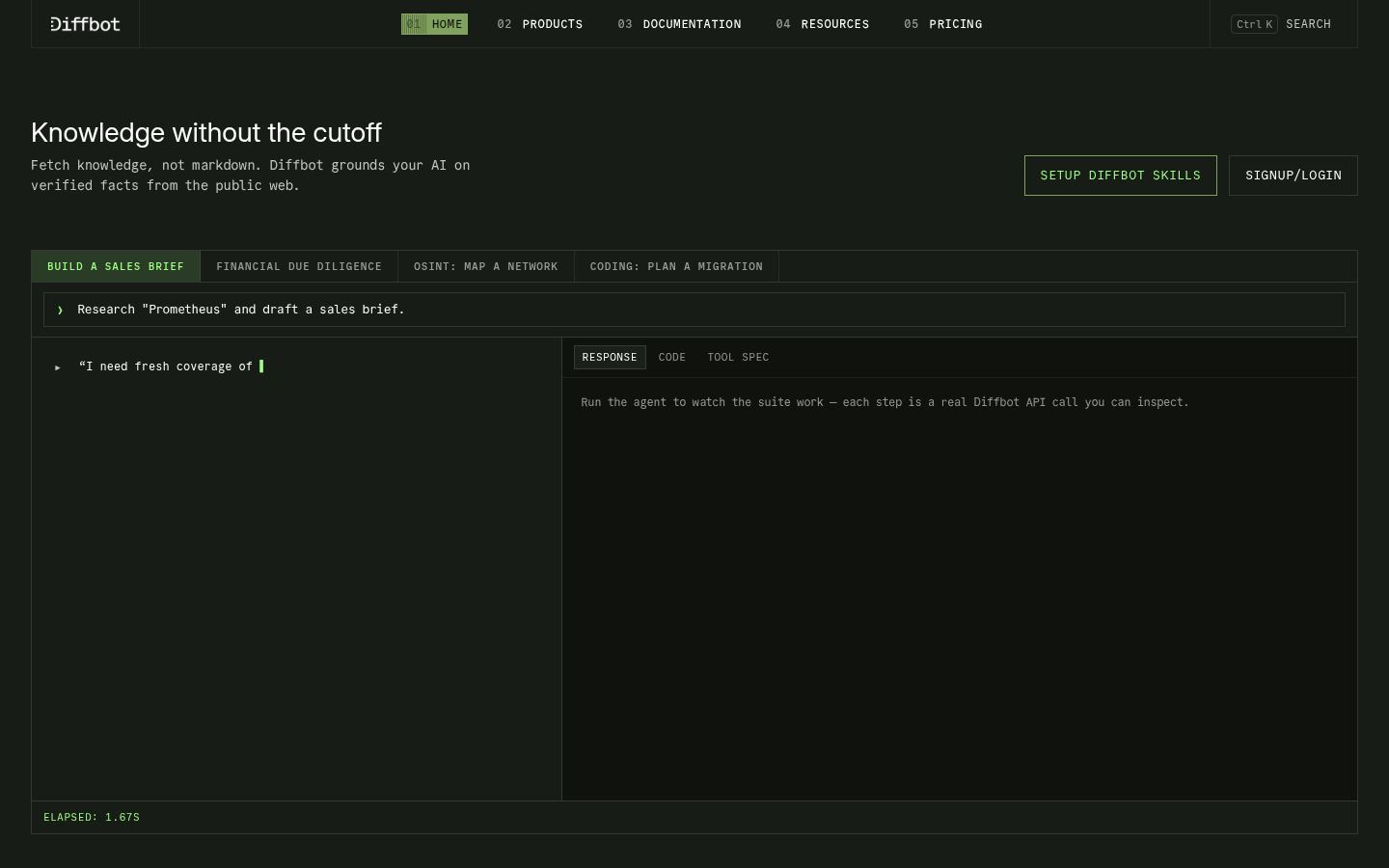Click the prompt chevron icon before Research

(x=60, y=310)
